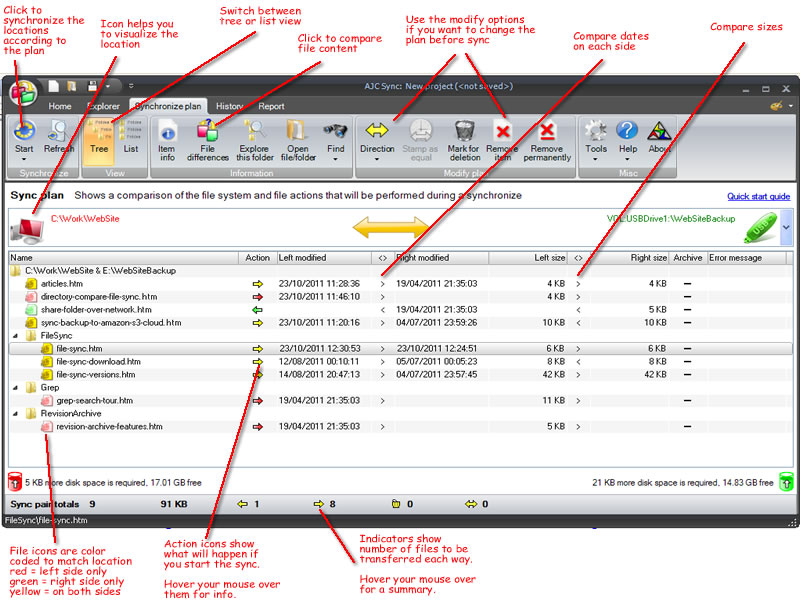This screenshot has width=800, height=600.
Task: Switch to the Explorer tab
Action: tap(104, 106)
